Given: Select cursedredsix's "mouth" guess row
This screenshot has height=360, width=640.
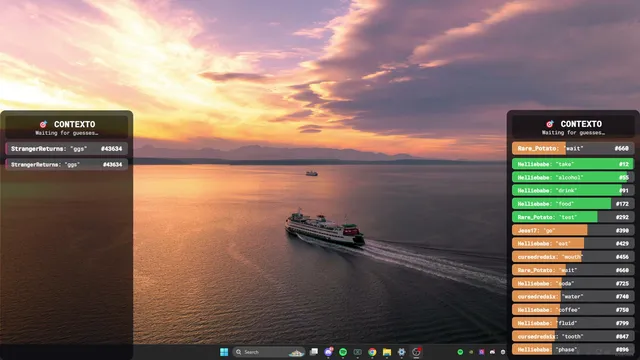Looking at the screenshot, I should tap(573, 257).
